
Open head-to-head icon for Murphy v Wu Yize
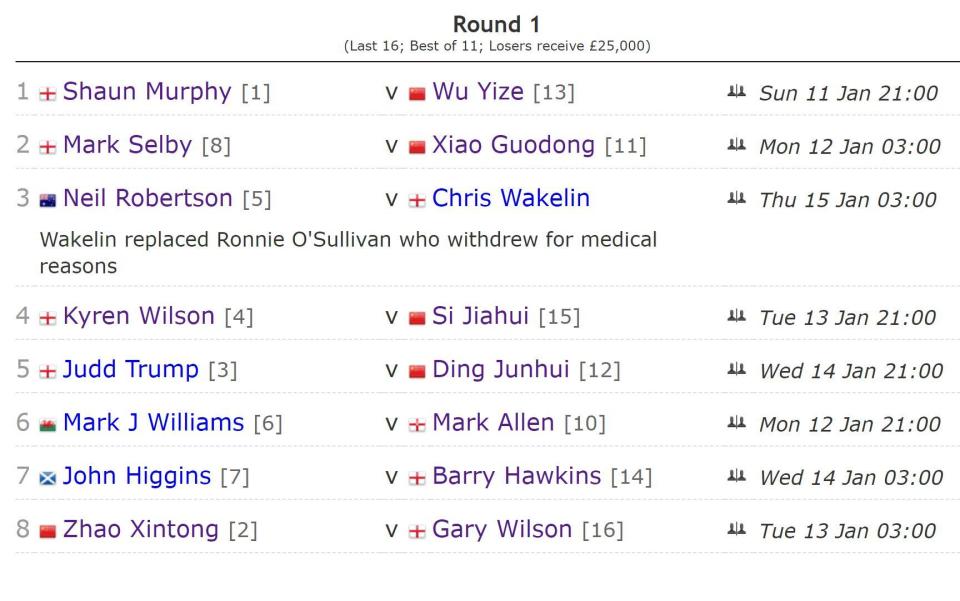click(737, 93)
